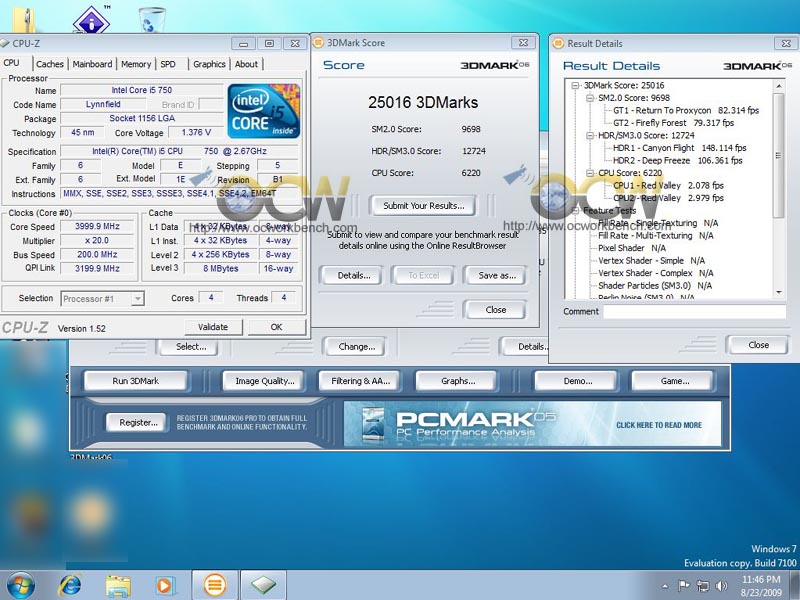Collapse the 3DMark Score: 25016 root node
The width and height of the screenshot is (800, 600).
click(x=575, y=86)
